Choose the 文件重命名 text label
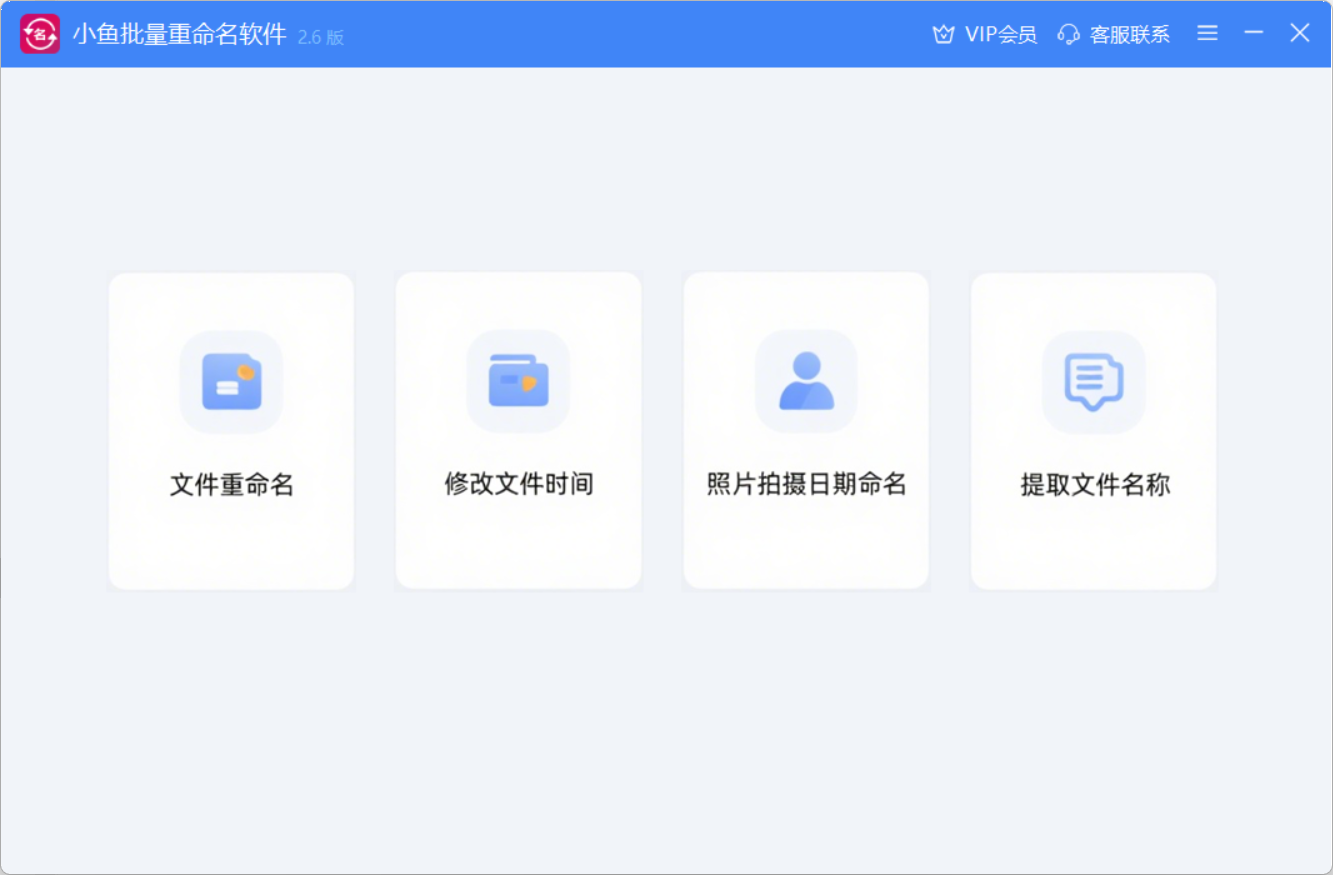 (231, 485)
